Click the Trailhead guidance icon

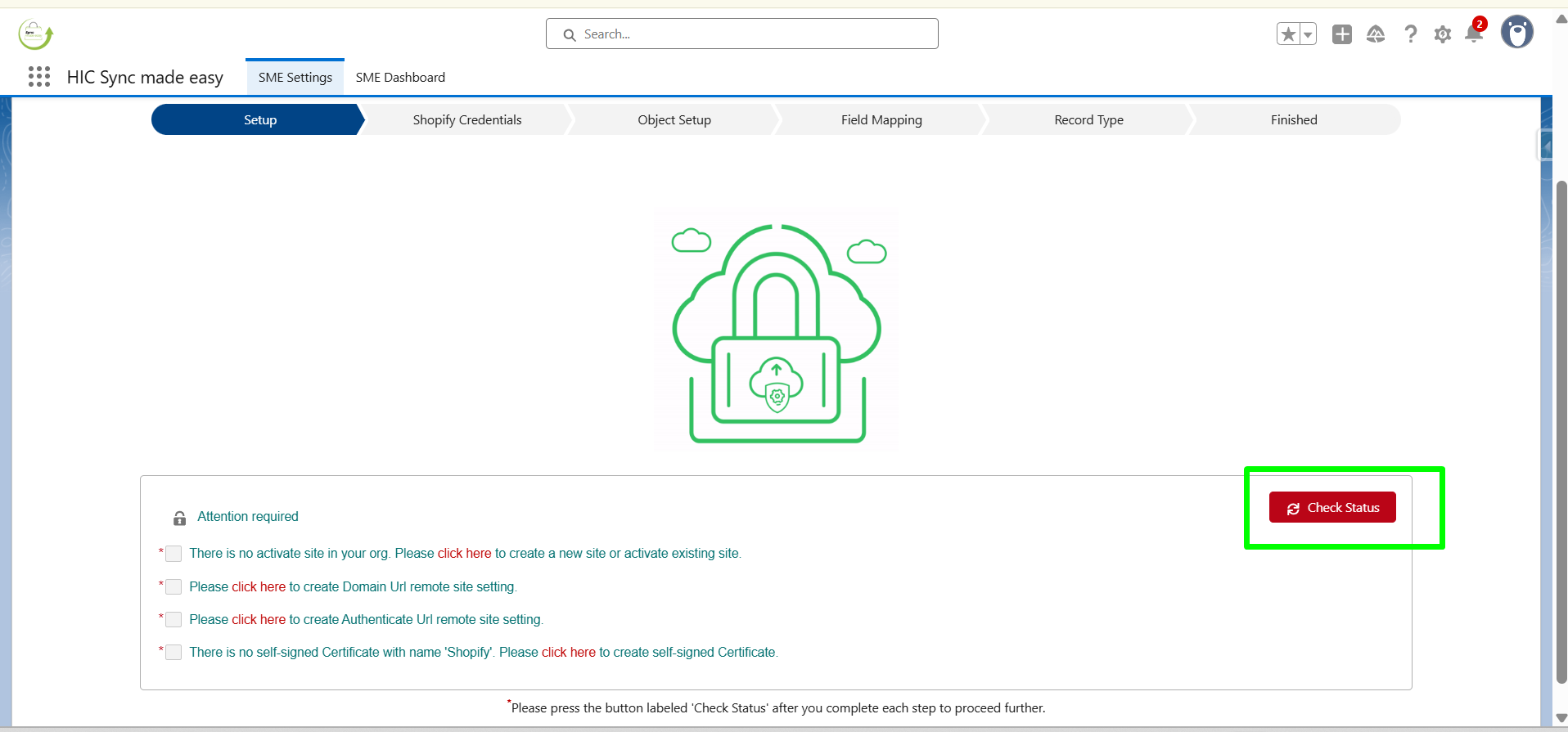click(1376, 34)
